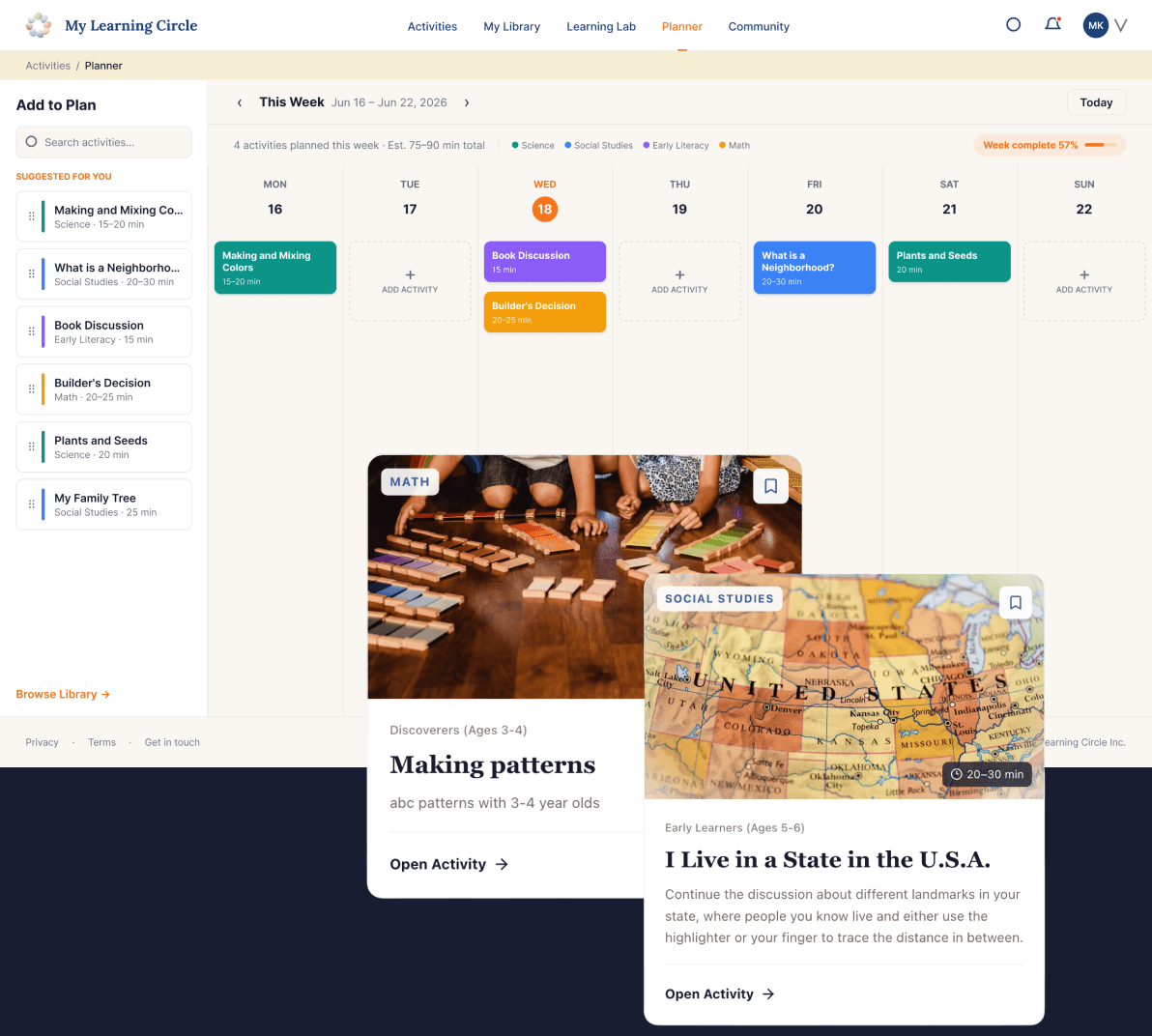The width and height of the screenshot is (1152, 1036).
Task: Select My Family Tree suggested activity
Action: pos(103,504)
